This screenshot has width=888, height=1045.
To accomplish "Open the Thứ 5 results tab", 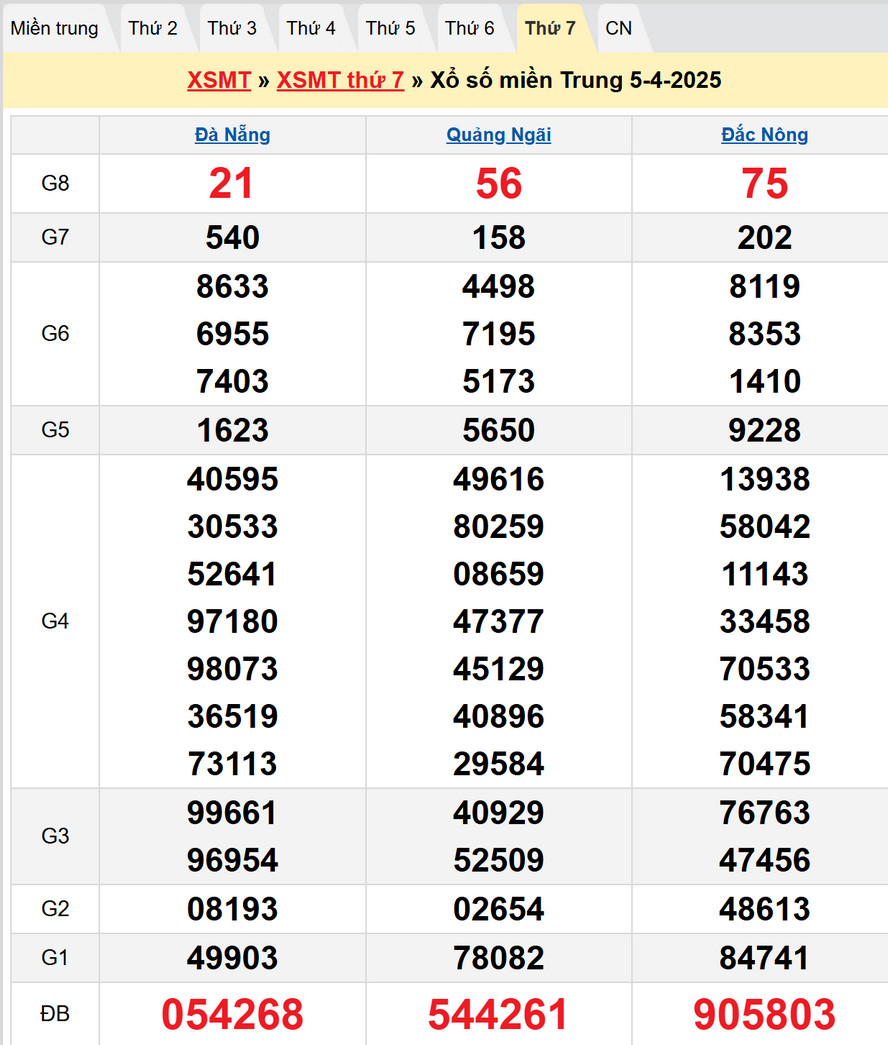I will pyautogui.click(x=390, y=28).
